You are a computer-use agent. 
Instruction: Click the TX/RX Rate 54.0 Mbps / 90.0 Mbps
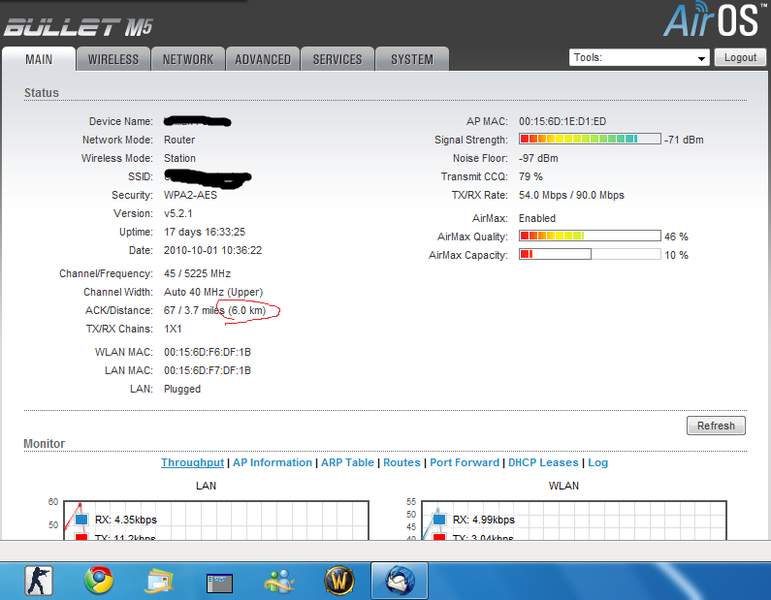[x=571, y=195]
